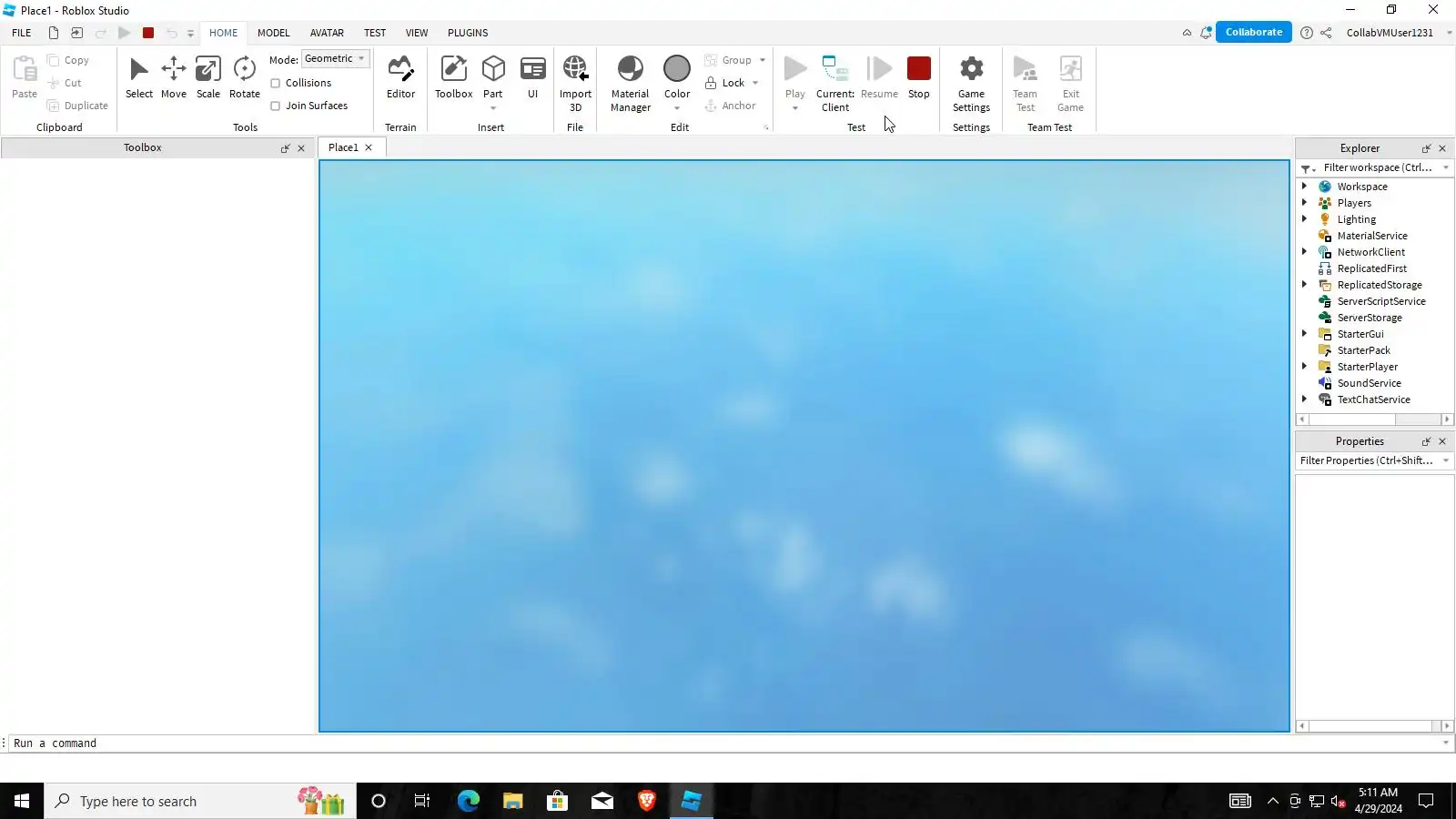
Task: Switch to the VIEW ribbon tab
Action: point(417,33)
